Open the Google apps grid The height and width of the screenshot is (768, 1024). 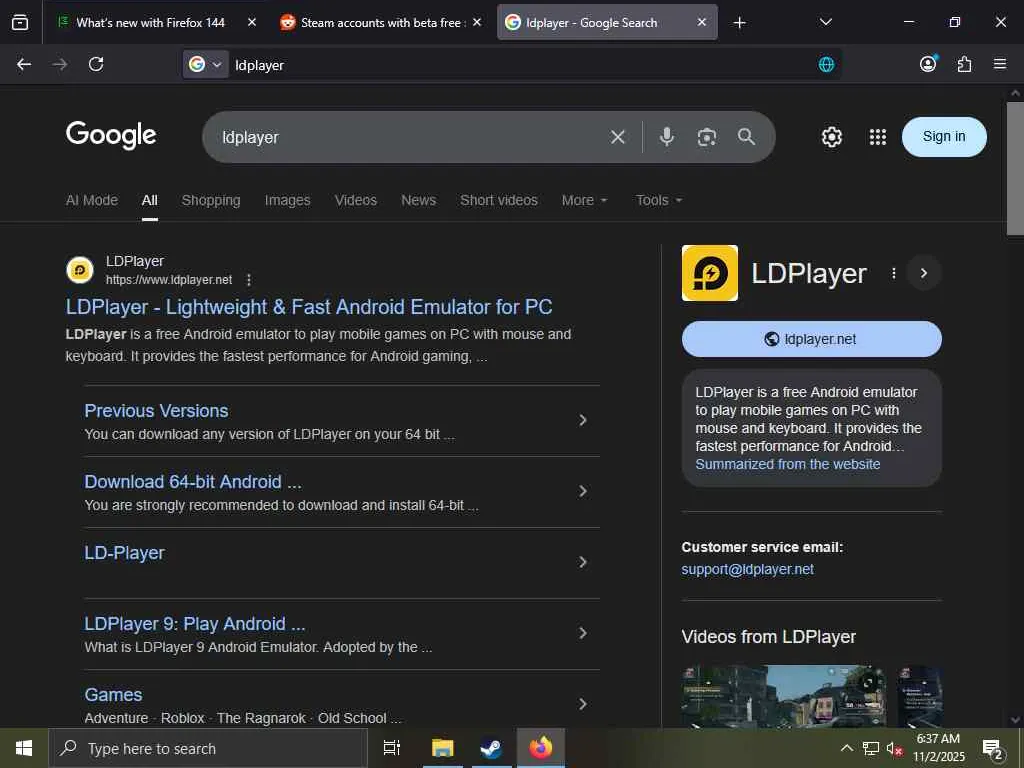click(x=878, y=136)
